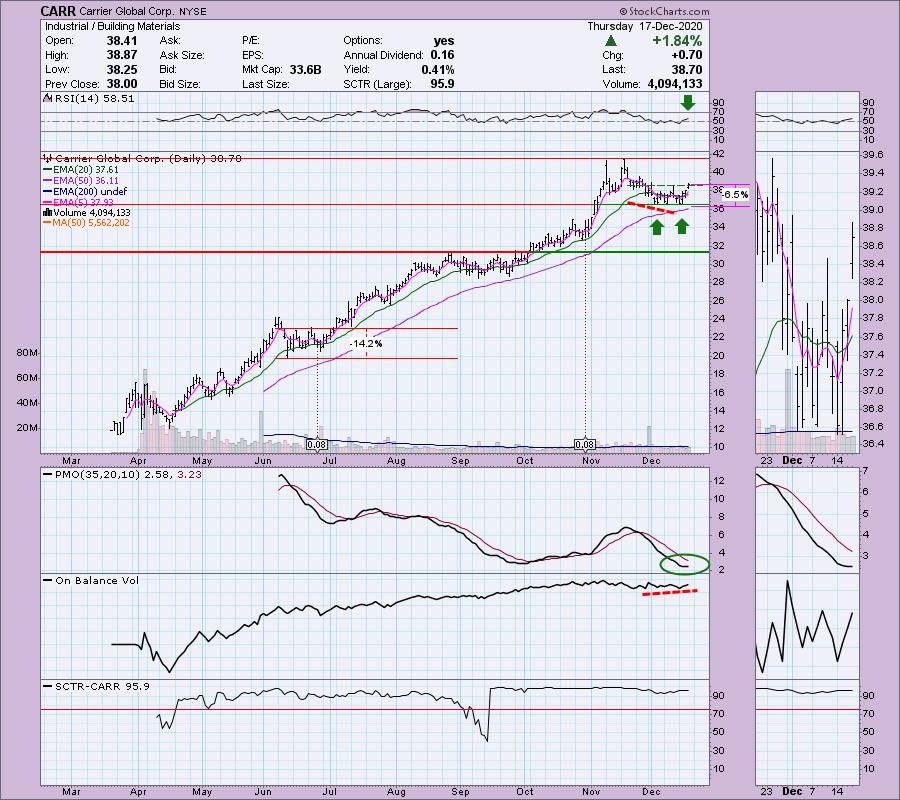Click the Last price value 38.70 in header
This screenshot has height=800, width=900.
(686, 69)
